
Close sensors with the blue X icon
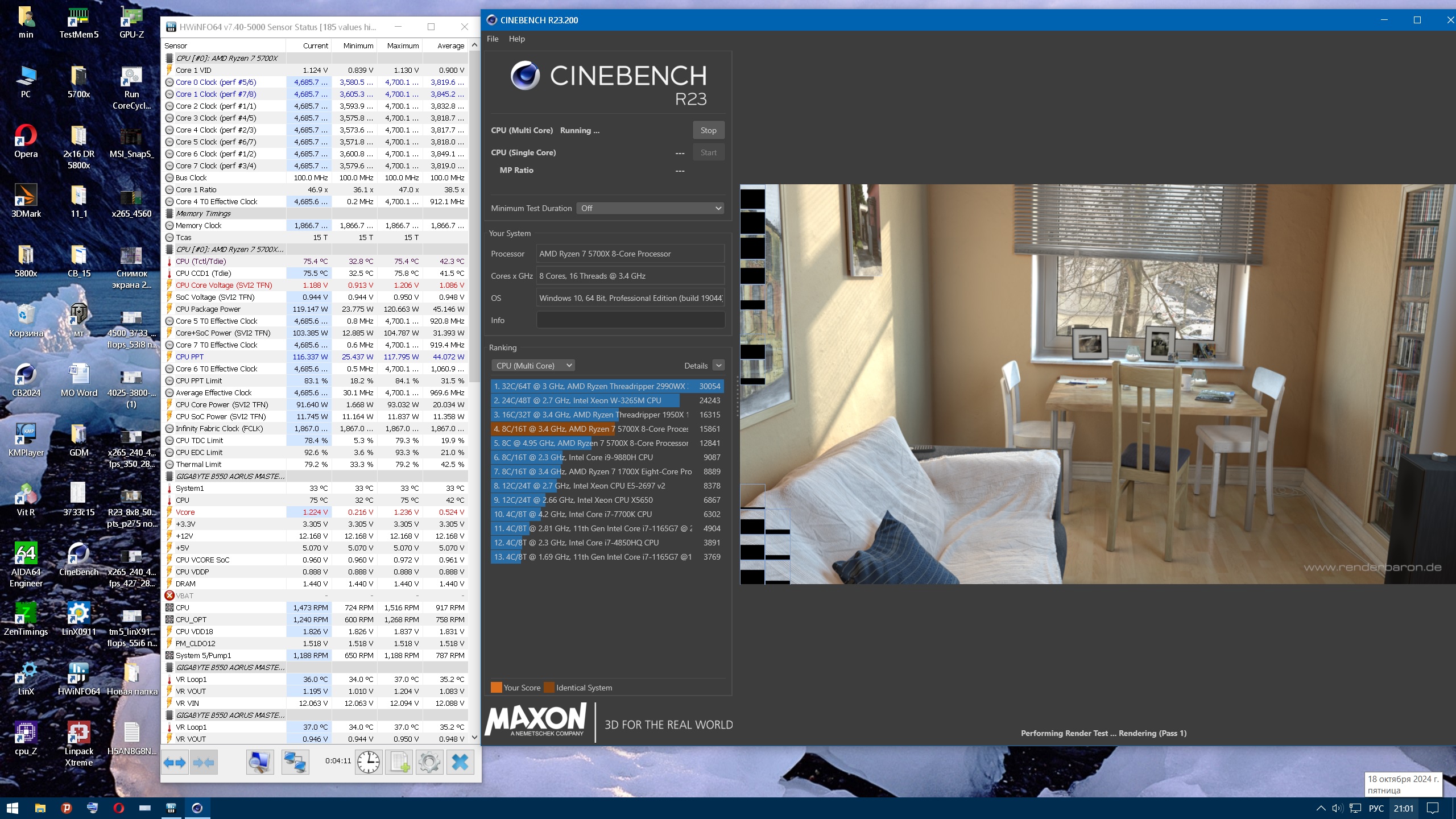coord(460,762)
